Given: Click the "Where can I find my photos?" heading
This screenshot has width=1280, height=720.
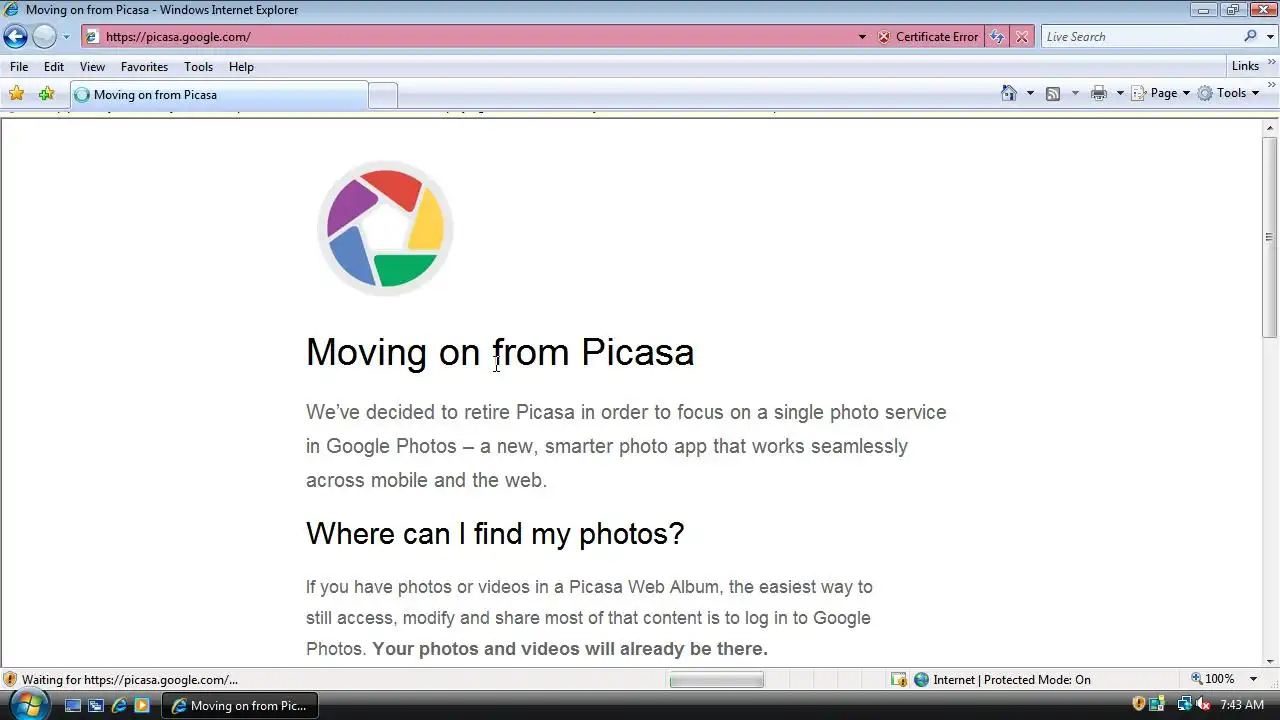Looking at the screenshot, I should (x=495, y=534).
